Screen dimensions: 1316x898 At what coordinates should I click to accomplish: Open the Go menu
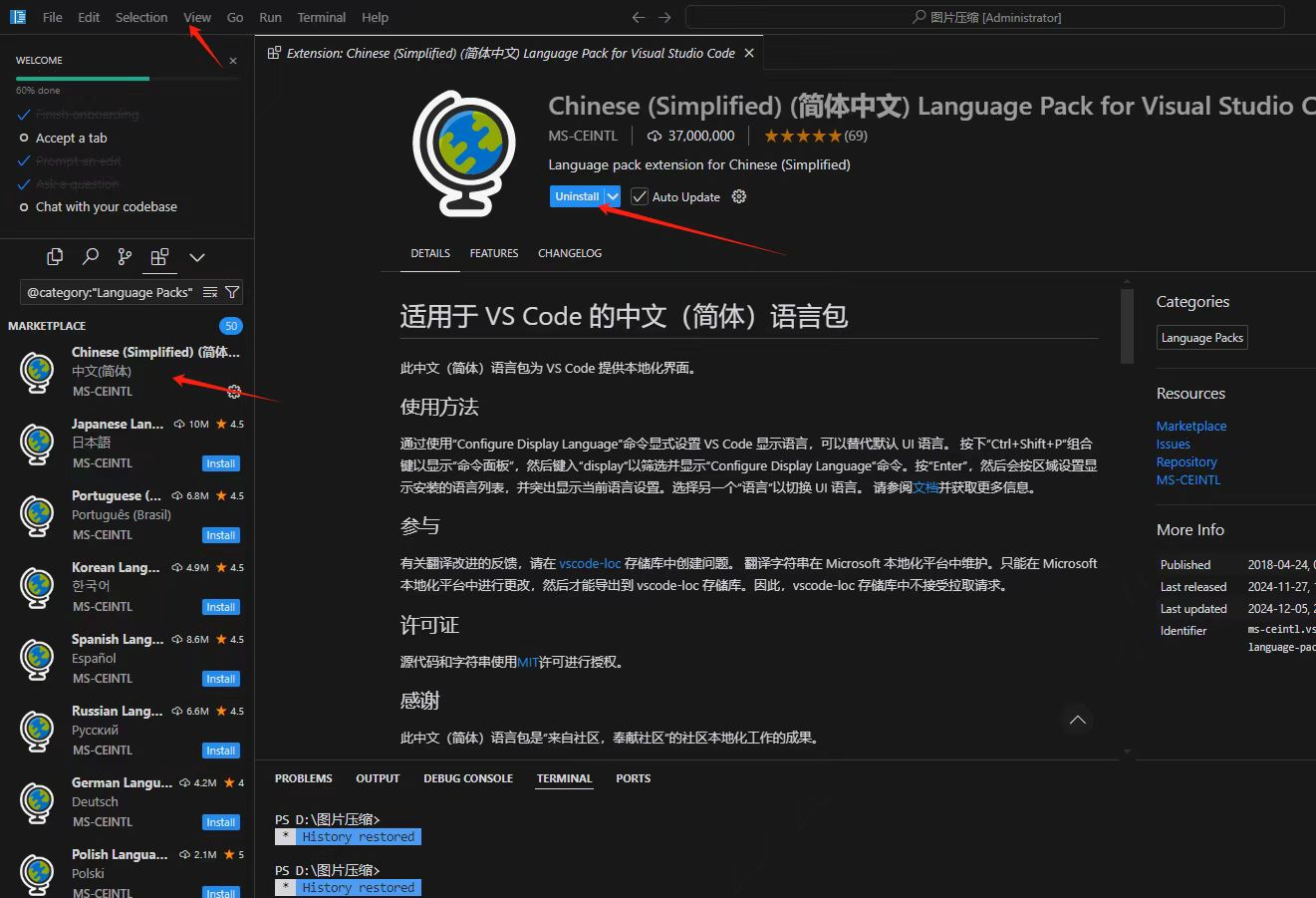(x=235, y=17)
